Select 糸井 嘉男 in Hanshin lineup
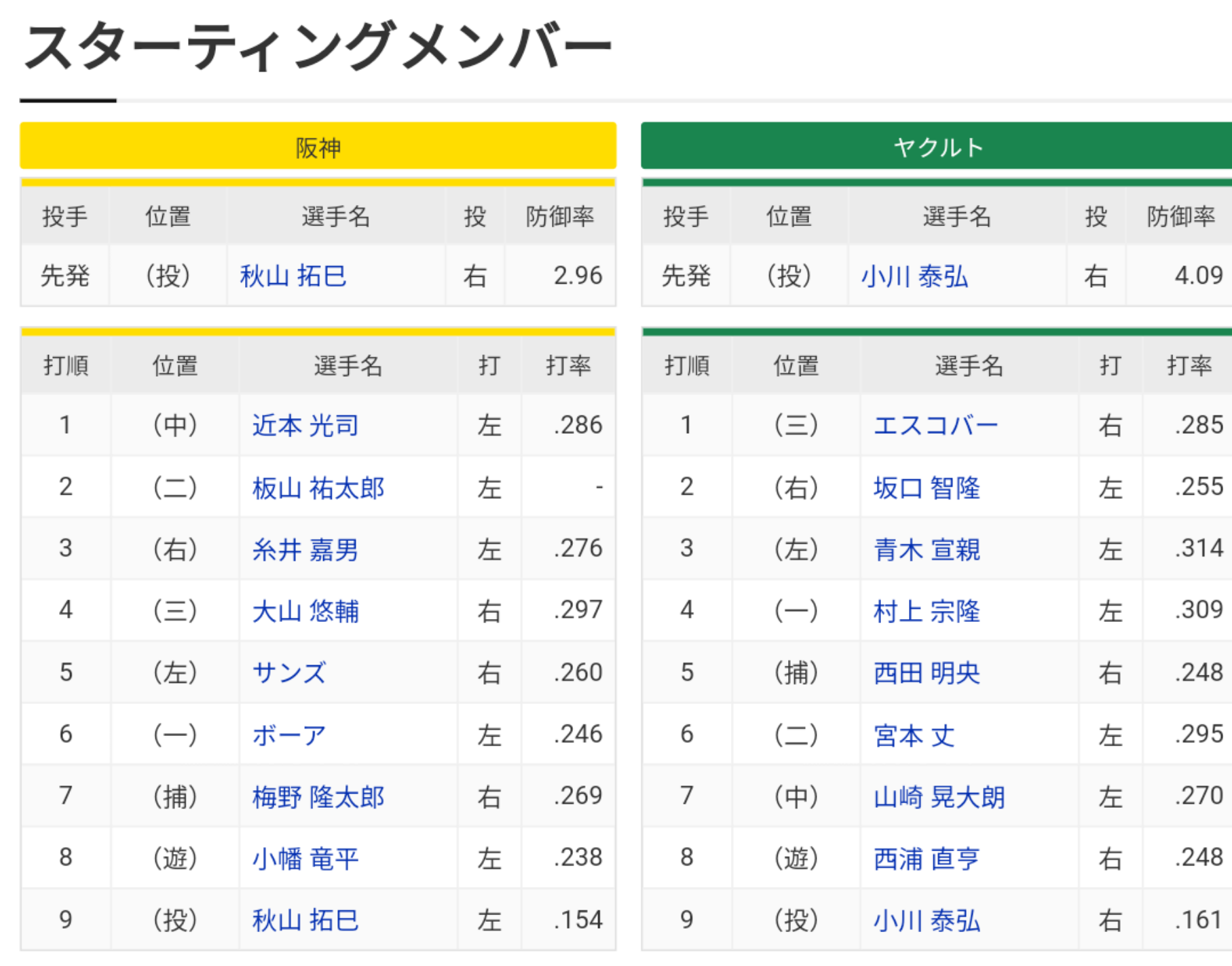Image resolution: width=1232 pixels, height=966 pixels. click(x=305, y=549)
